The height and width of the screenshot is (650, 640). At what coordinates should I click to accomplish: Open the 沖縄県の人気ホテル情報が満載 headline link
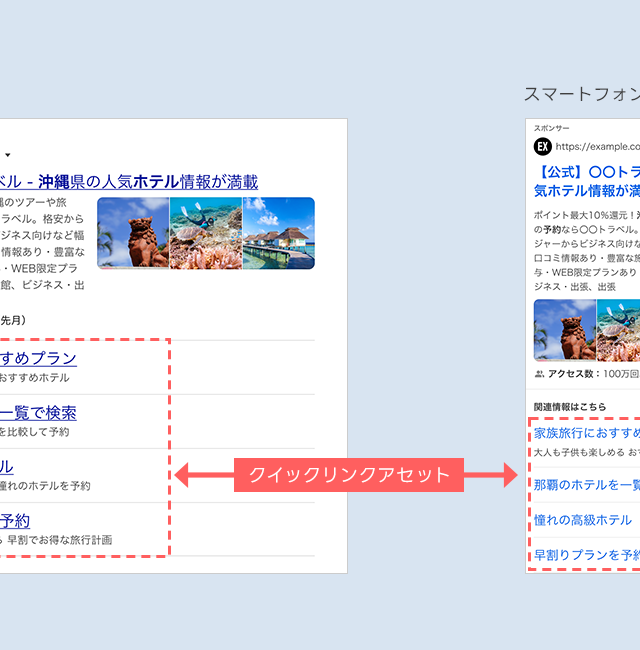[130, 182]
